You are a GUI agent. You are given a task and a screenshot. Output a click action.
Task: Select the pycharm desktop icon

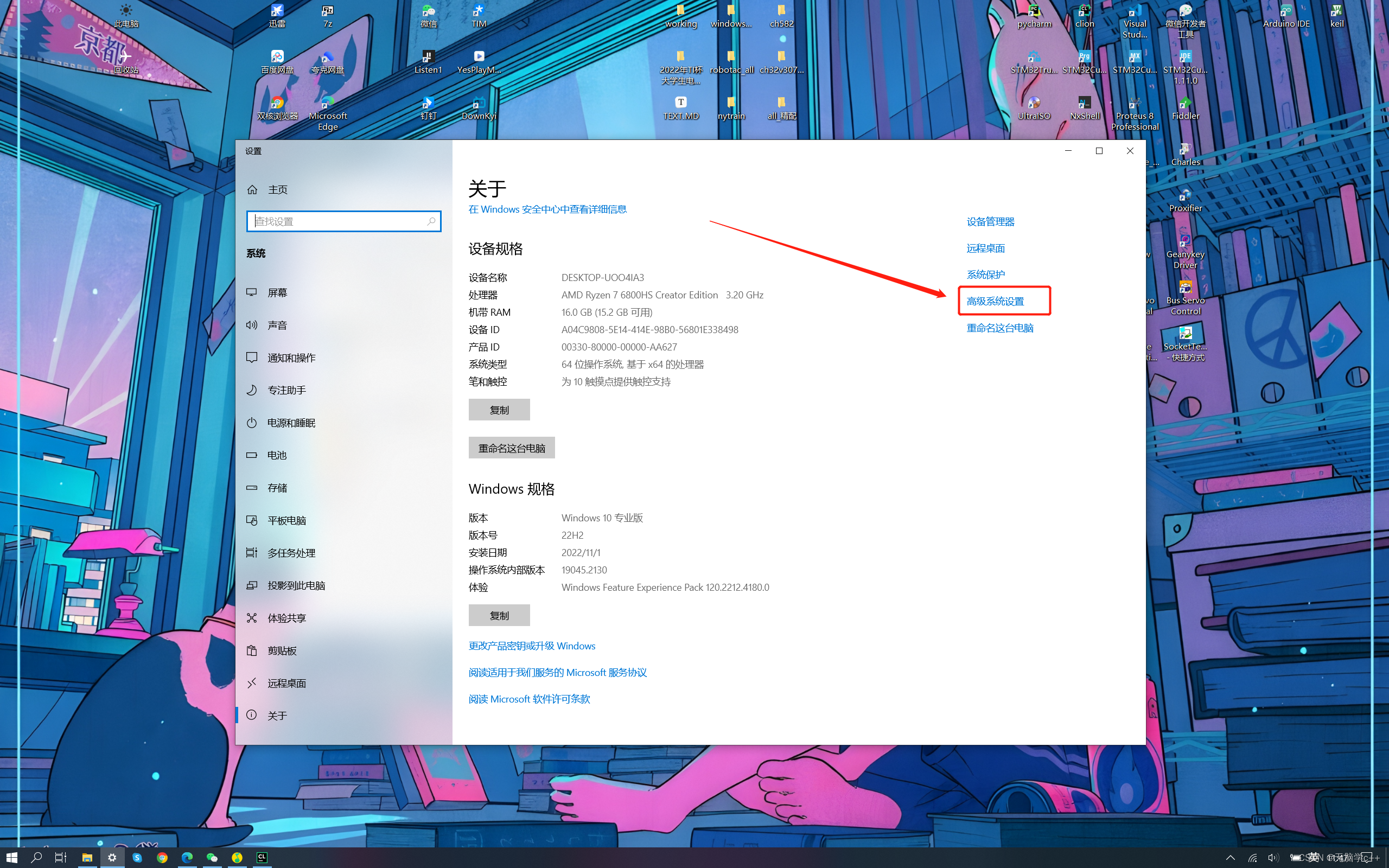click(1034, 16)
